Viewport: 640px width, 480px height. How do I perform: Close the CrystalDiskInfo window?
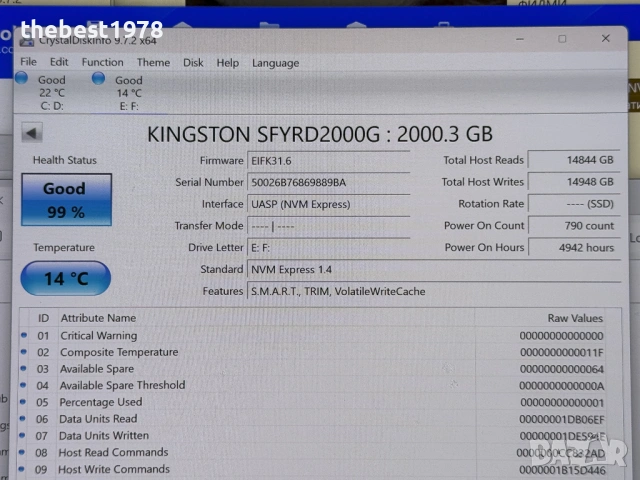pyautogui.click(x=606, y=38)
